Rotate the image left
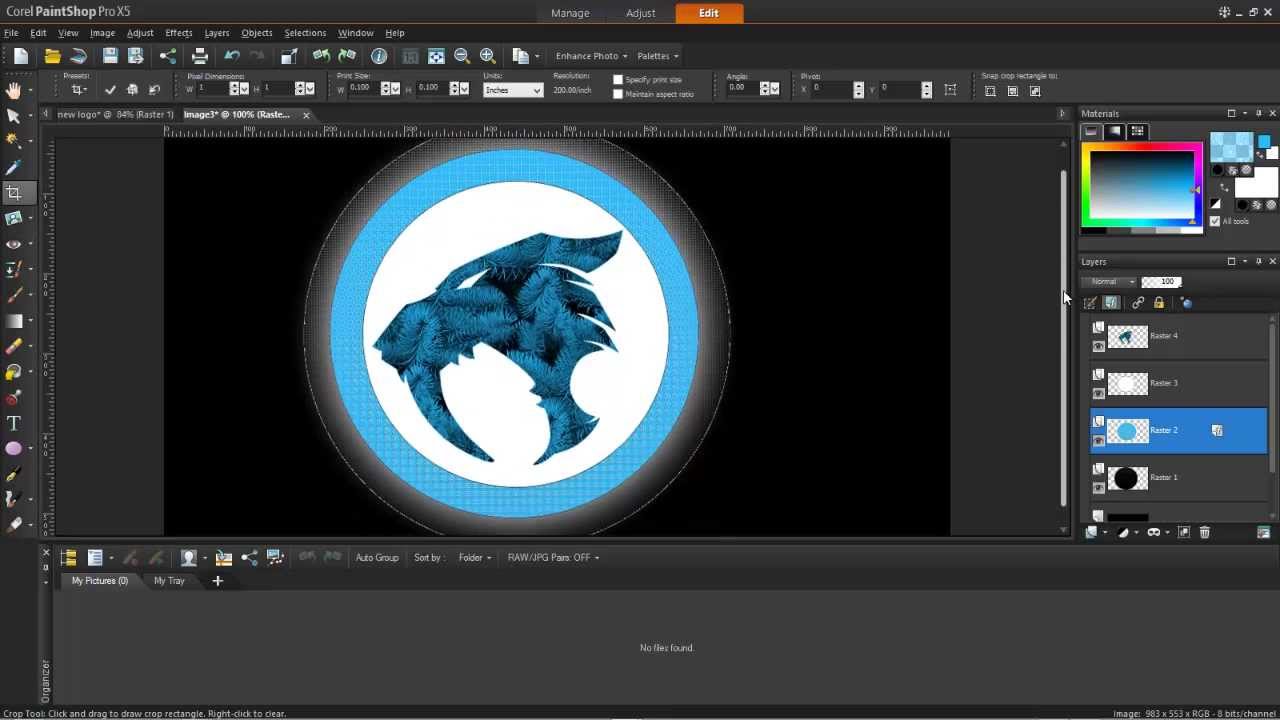Viewport: 1280px width, 720px height. [x=321, y=56]
